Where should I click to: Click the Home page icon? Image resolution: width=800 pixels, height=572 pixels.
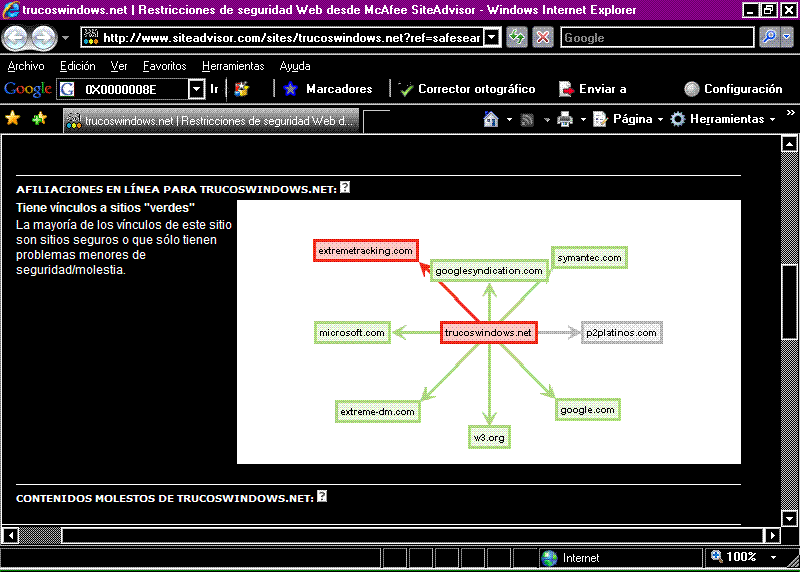coord(491,119)
